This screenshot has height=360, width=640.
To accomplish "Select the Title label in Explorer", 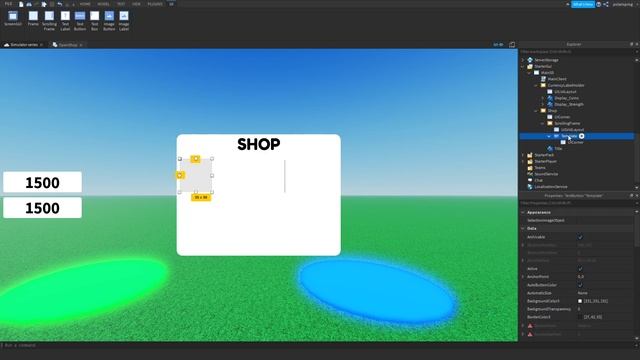I will pos(558,149).
